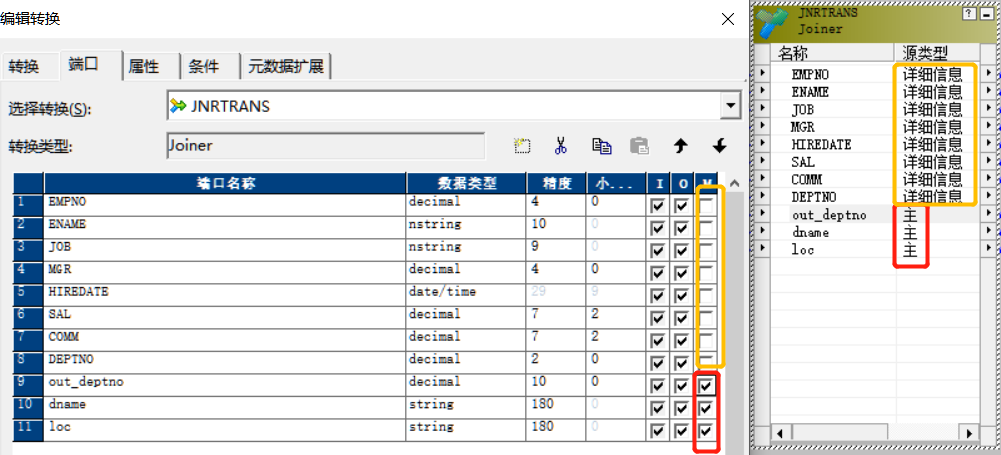Close the Edit Transformation dialog
1001x455 pixels.
(x=727, y=19)
